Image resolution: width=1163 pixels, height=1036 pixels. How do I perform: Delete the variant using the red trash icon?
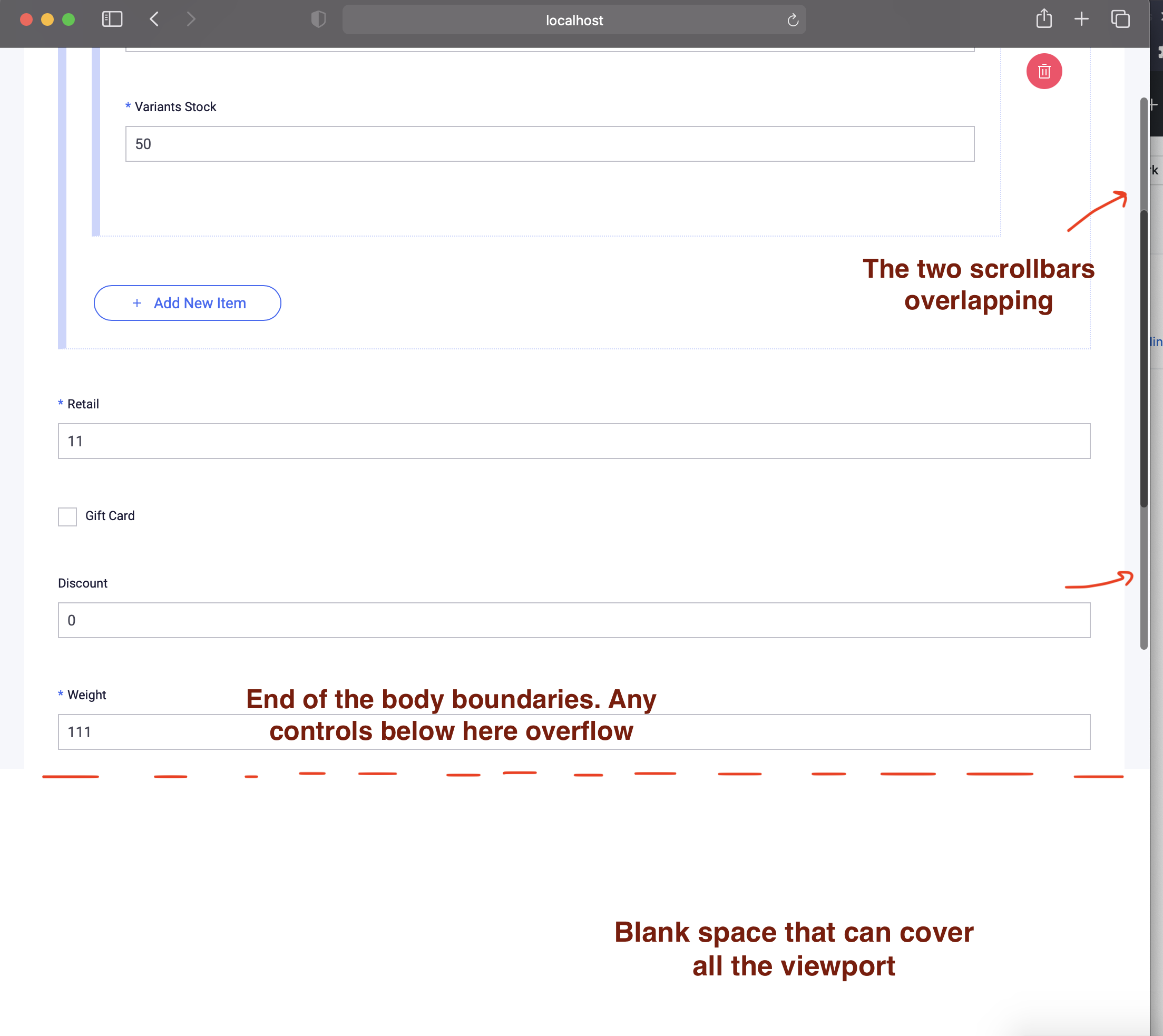[x=1044, y=71]
